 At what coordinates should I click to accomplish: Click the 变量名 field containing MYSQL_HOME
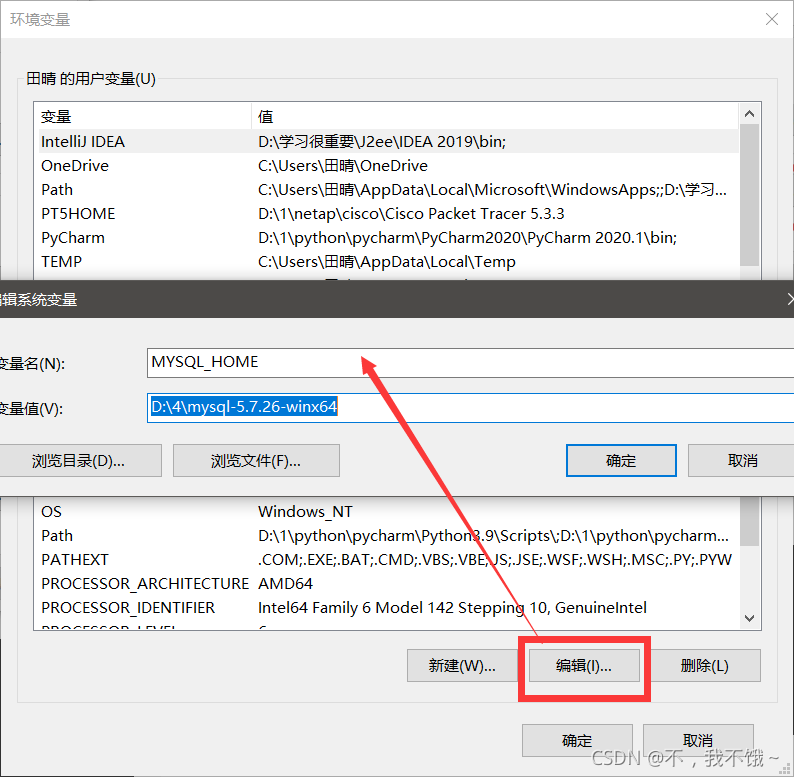pyautogui.click(x=470, y=363)
